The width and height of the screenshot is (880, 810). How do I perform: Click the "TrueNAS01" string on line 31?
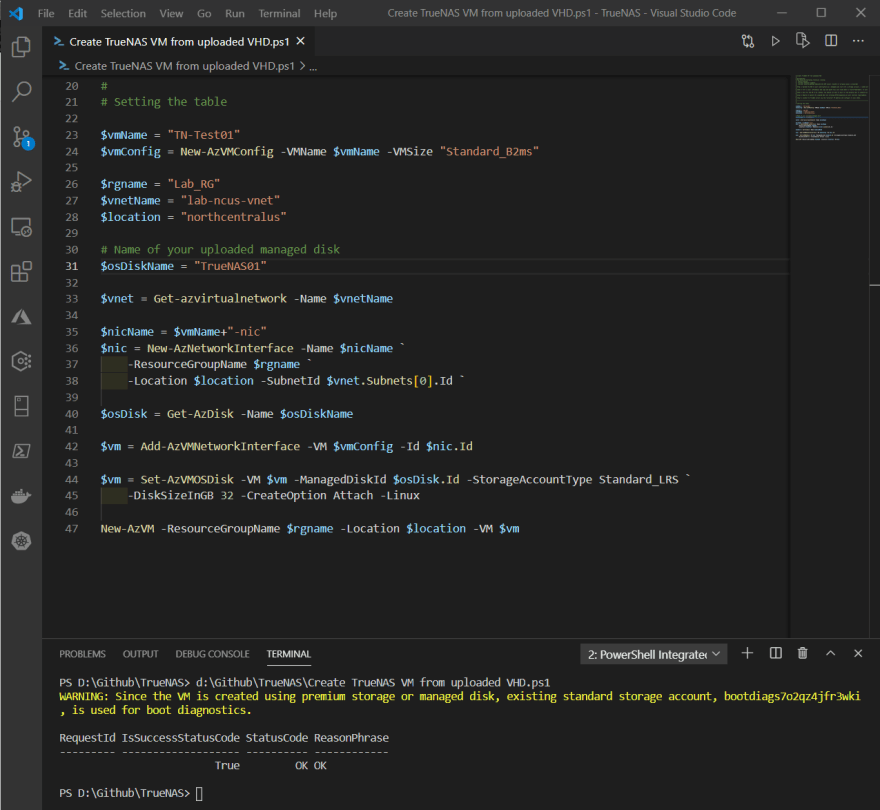[x=230, y=266]
